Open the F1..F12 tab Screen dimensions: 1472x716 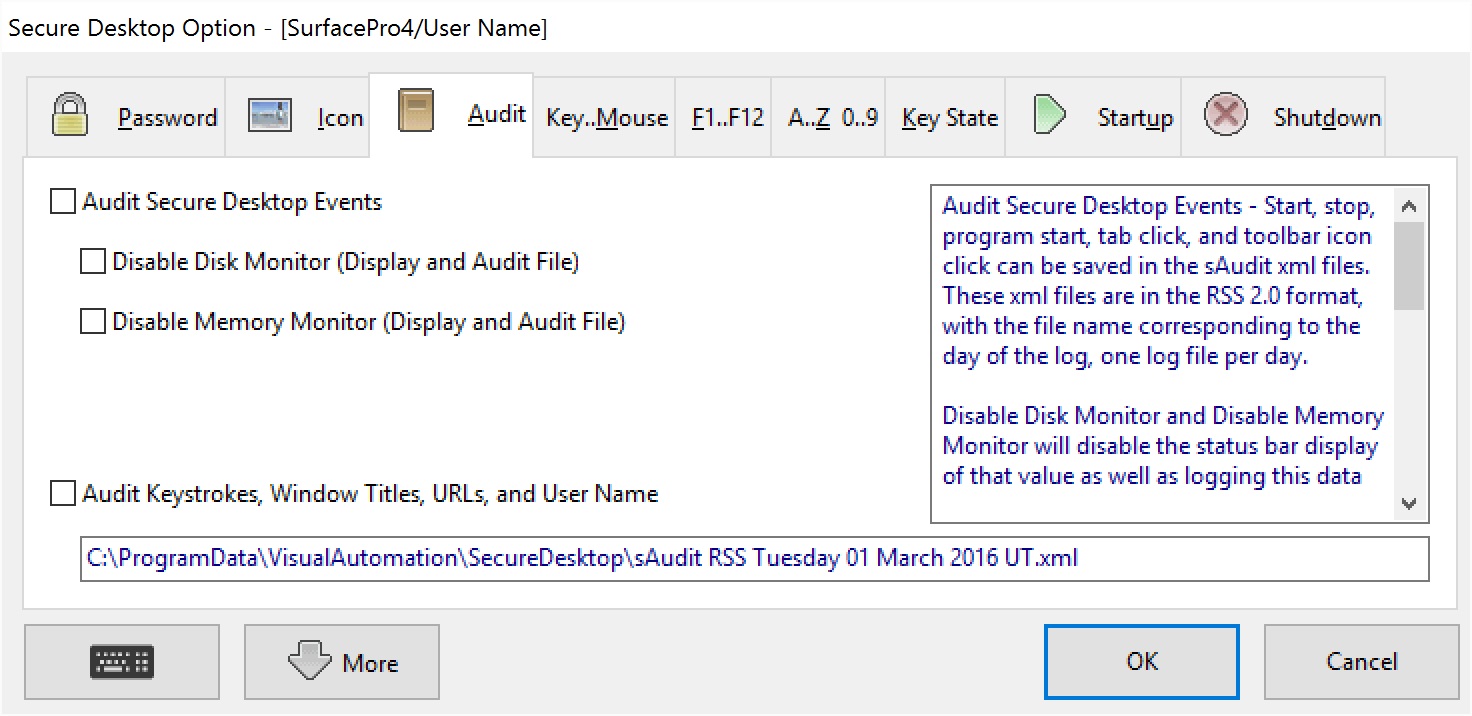[727, 118]
